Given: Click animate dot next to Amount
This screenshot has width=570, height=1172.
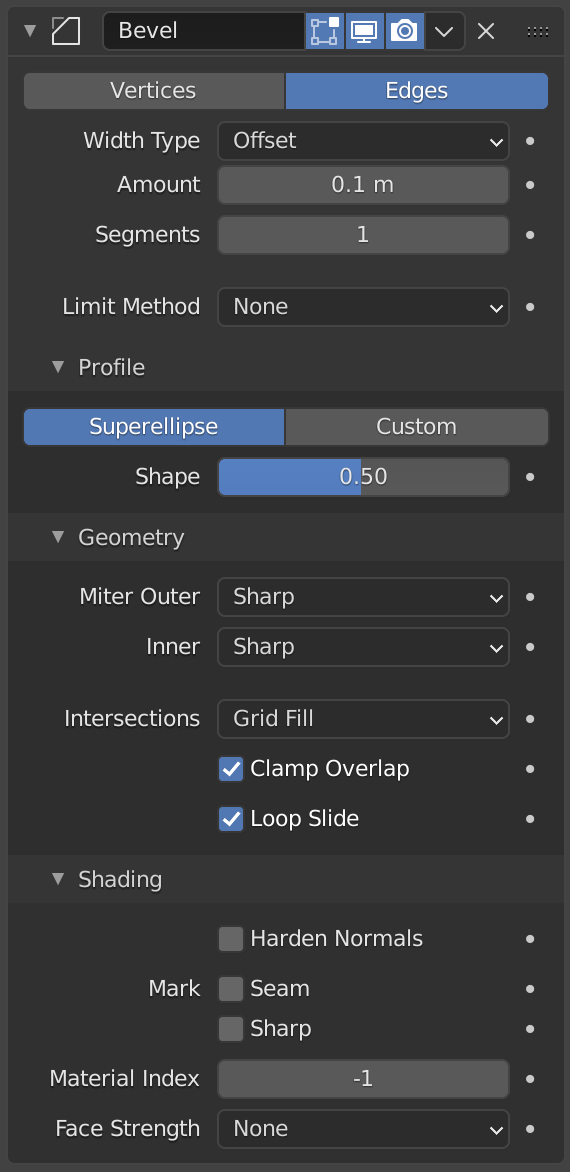Looking at the screenshot, I should [530, 185].
